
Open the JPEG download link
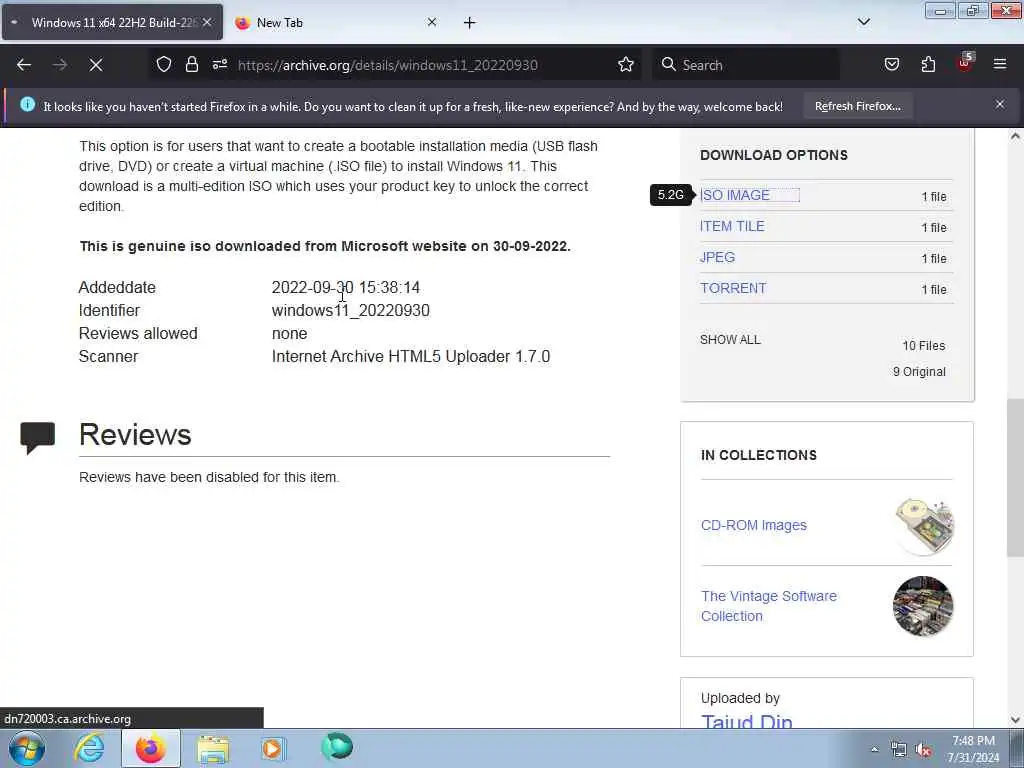click(x=717, y=257)
